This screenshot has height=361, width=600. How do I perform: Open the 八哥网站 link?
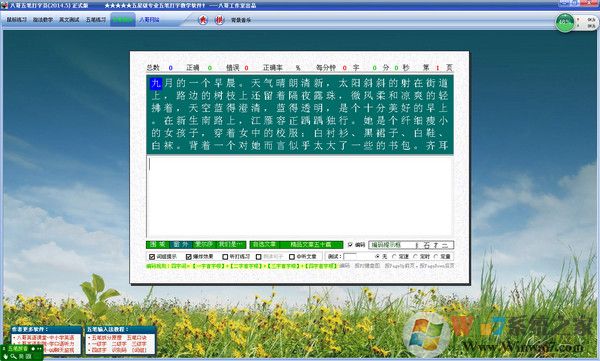click(149, 20)
